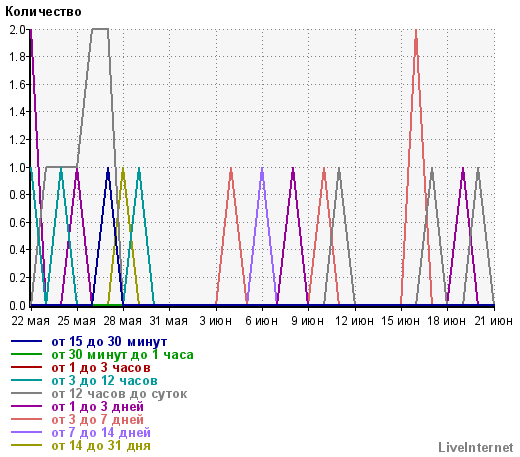Click the green 'от 30 минут до 1 часа' legend line
The width and height of the screenshot is (520, 457).
pos(26,354)
